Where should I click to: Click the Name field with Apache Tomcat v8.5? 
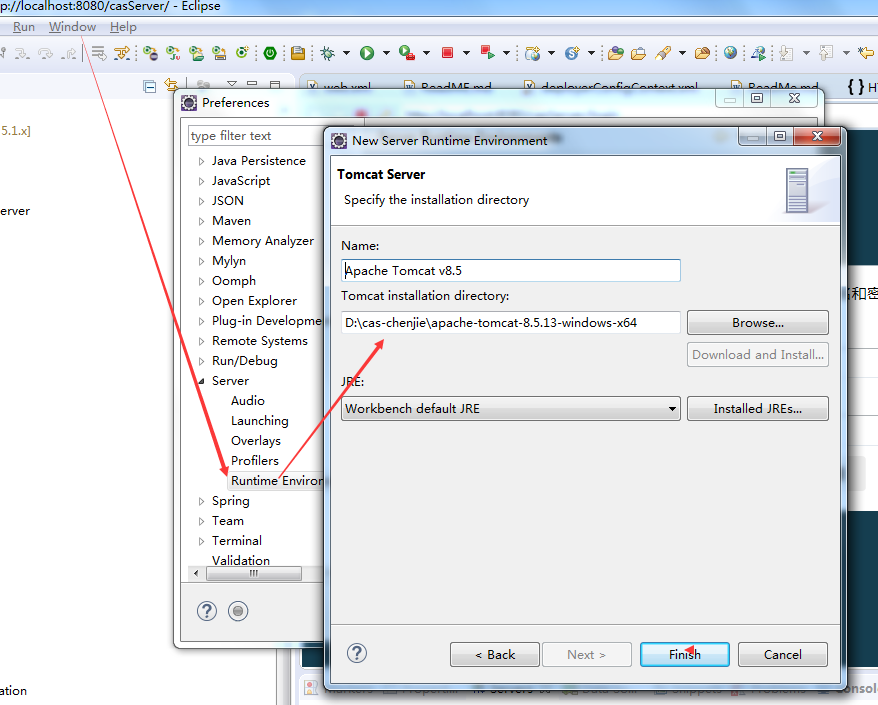(511, 270)
